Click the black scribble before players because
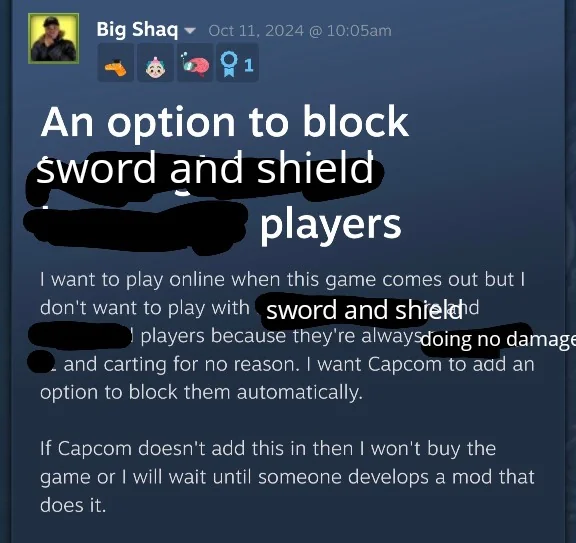 79,335
